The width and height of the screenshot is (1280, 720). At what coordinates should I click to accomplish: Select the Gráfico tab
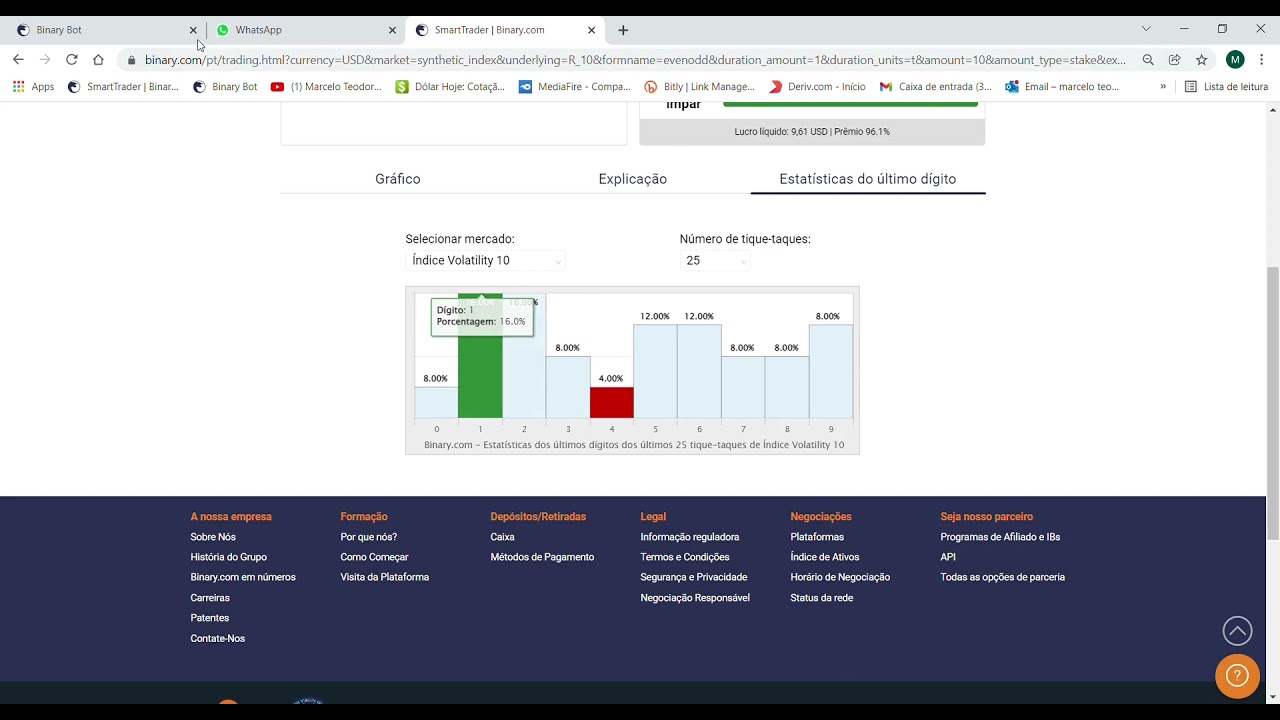[x=398, y=179]
